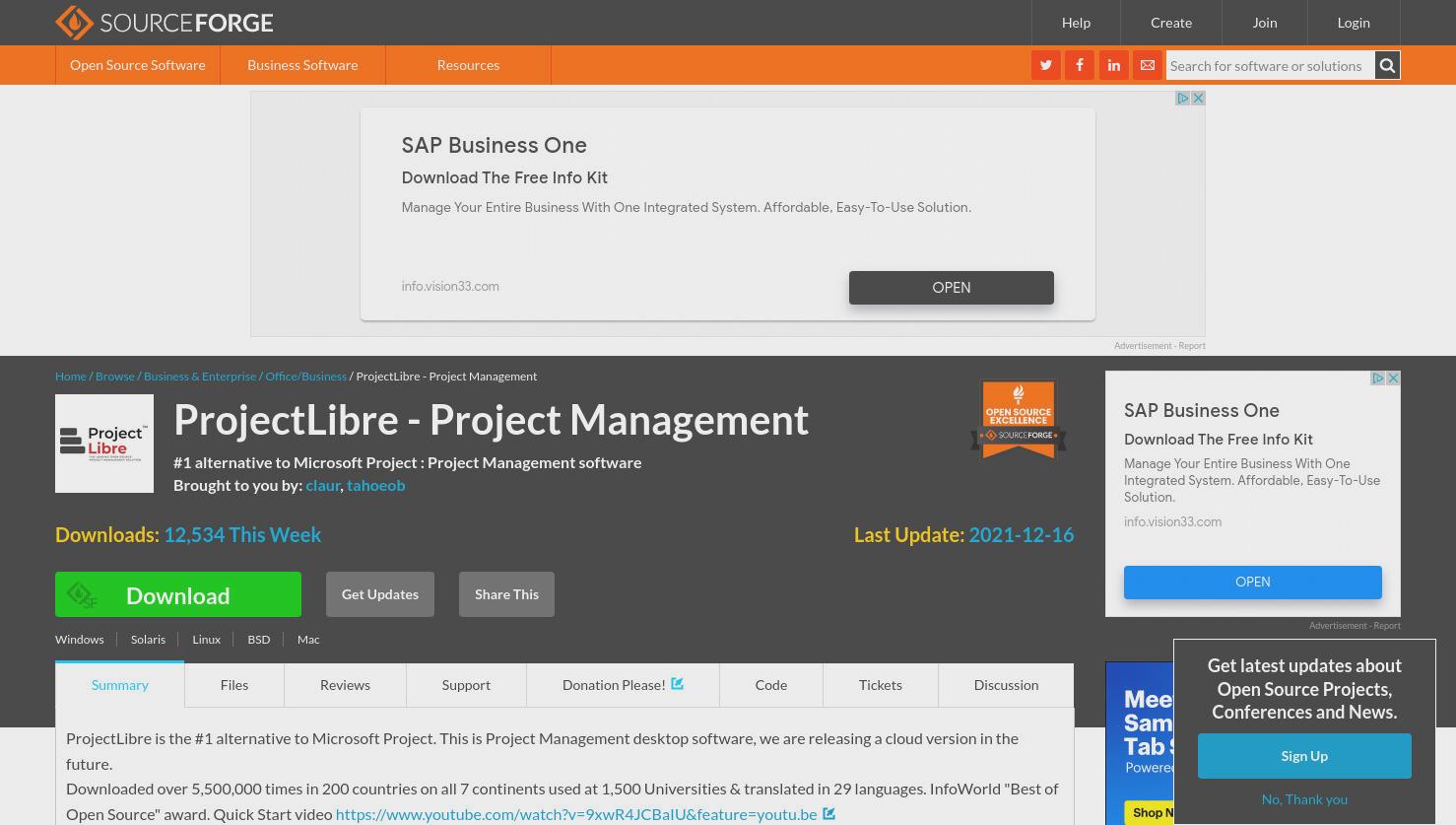Image resolution: width=1456 pixels, height=825 pixels.
Task: Click OPEN button in top banner ad
Action: pos(952,288)
